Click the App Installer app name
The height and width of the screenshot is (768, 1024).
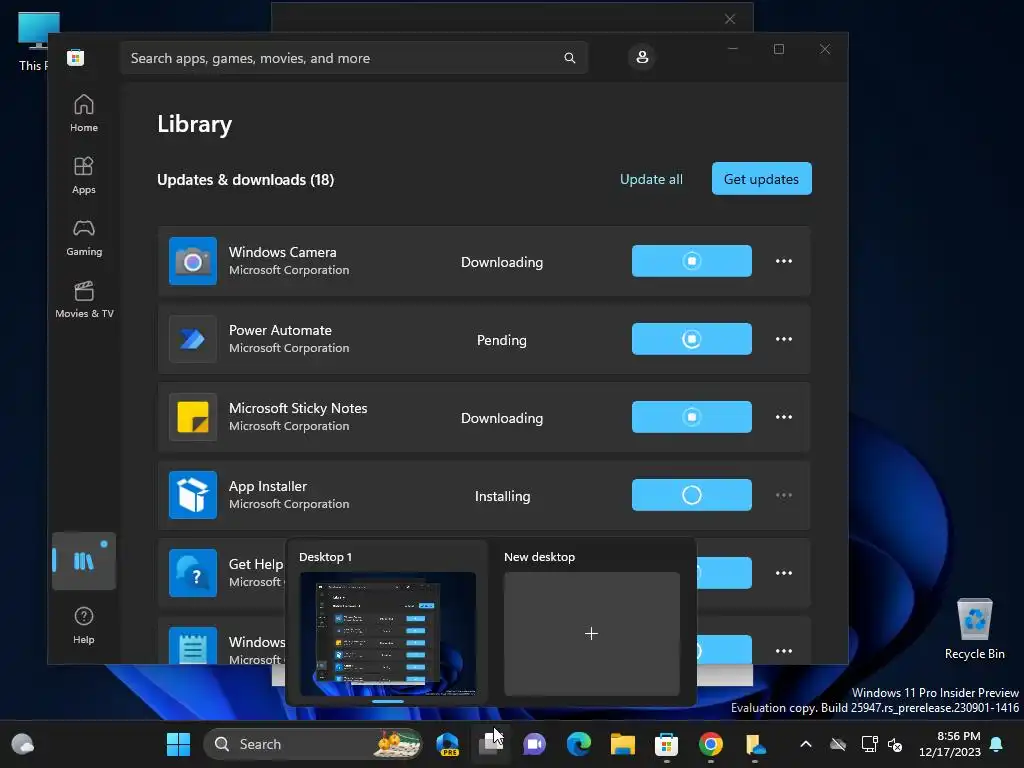(x=268, y=487)
